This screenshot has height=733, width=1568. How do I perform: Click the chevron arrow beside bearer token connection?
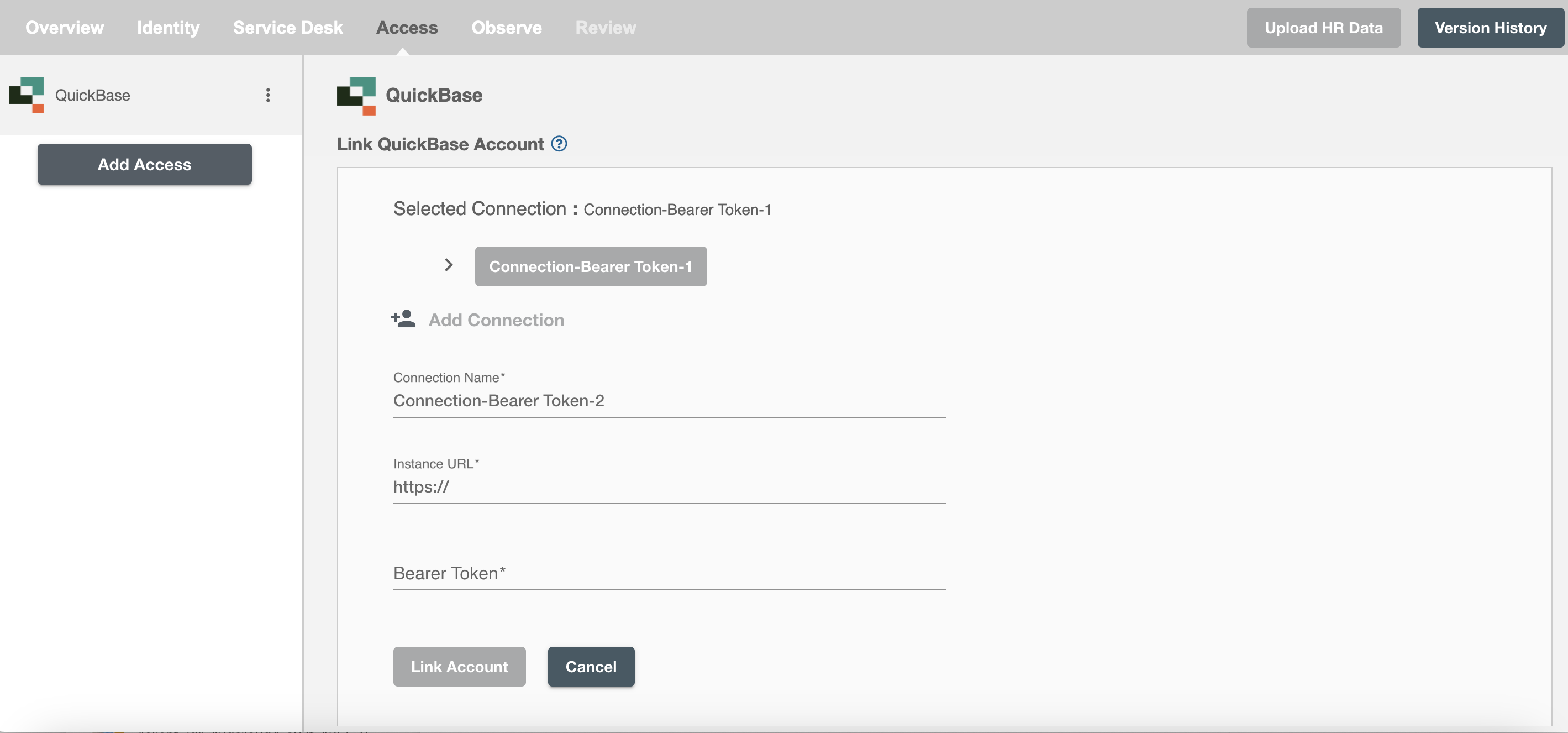pyautogui.click(x=447, y=266)
